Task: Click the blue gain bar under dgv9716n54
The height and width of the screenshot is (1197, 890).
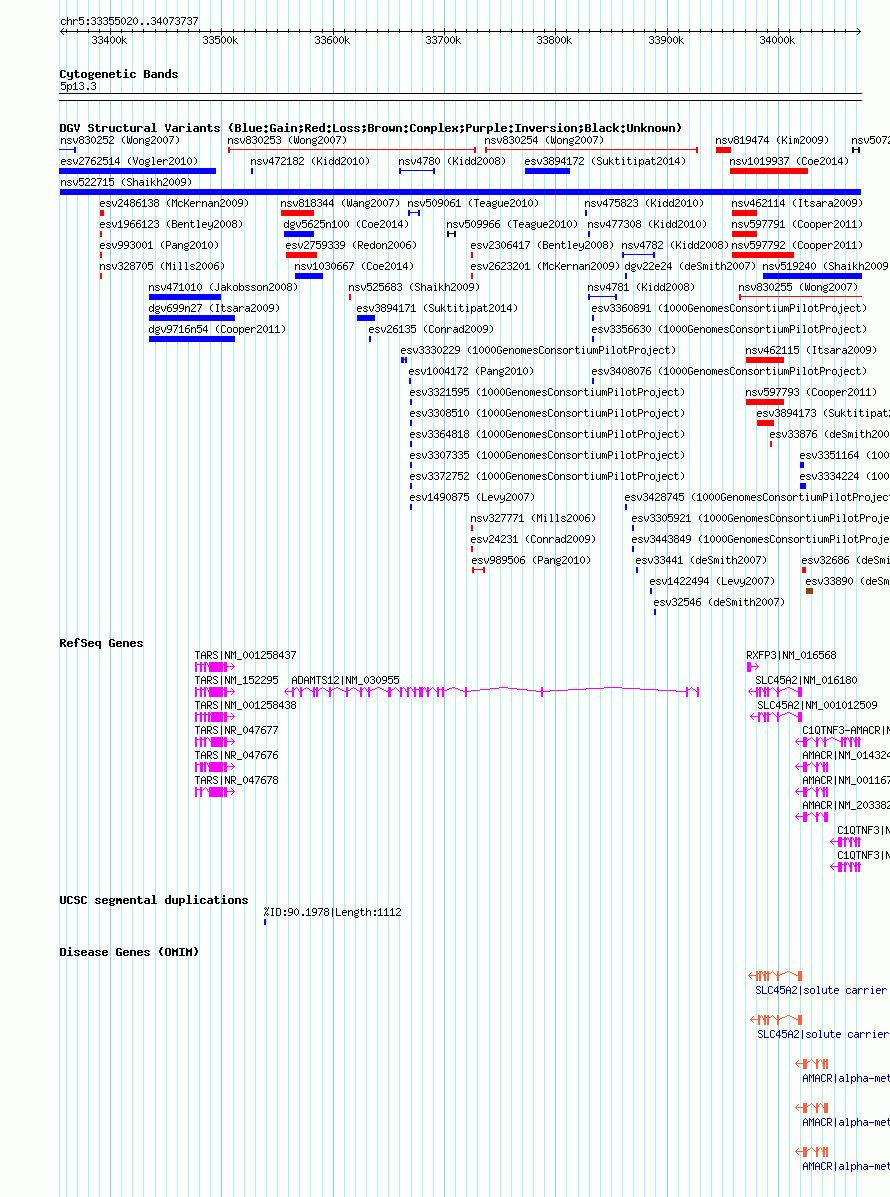Action: pyautogui.click(x=192, y=339)
